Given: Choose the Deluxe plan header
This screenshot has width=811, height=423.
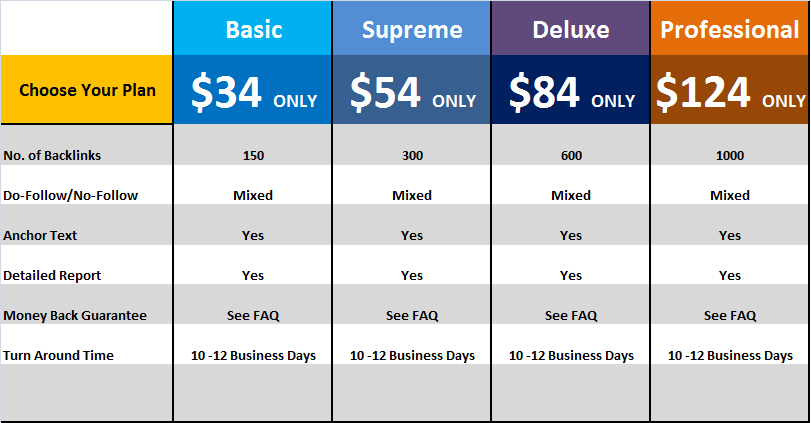Looking at the screenshot, I should click(570, 28).
